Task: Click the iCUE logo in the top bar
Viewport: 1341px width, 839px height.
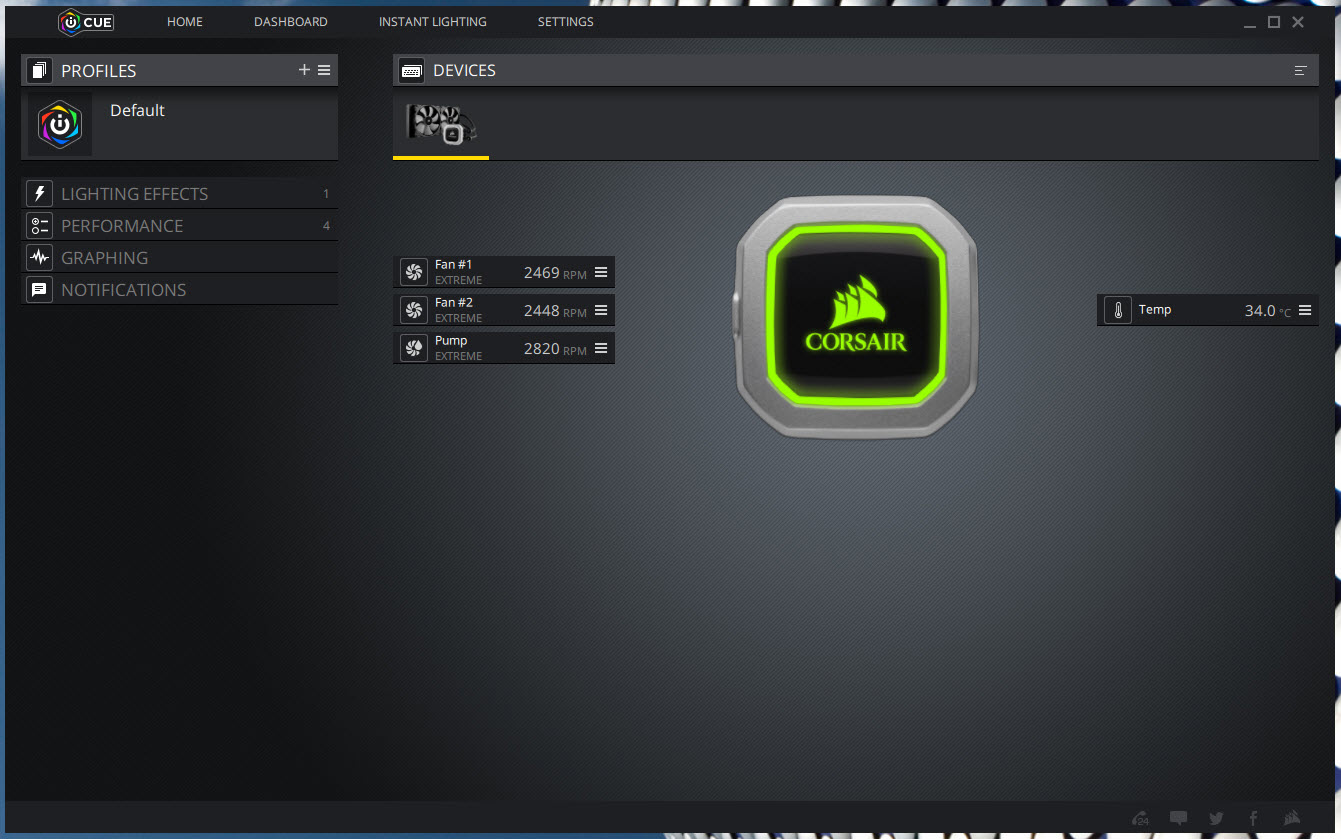Action: click(85, 22)
